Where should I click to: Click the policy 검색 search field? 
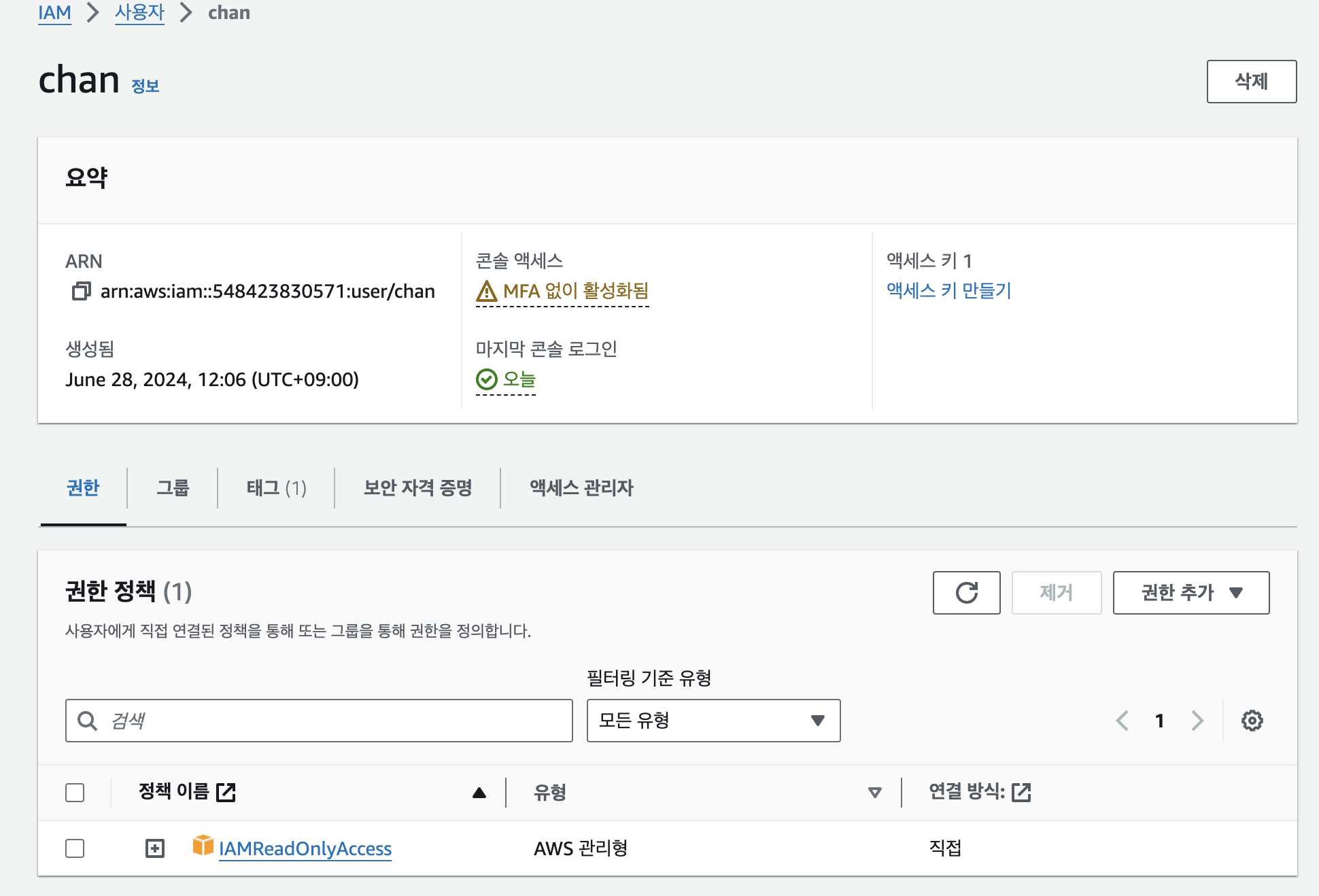333,721
